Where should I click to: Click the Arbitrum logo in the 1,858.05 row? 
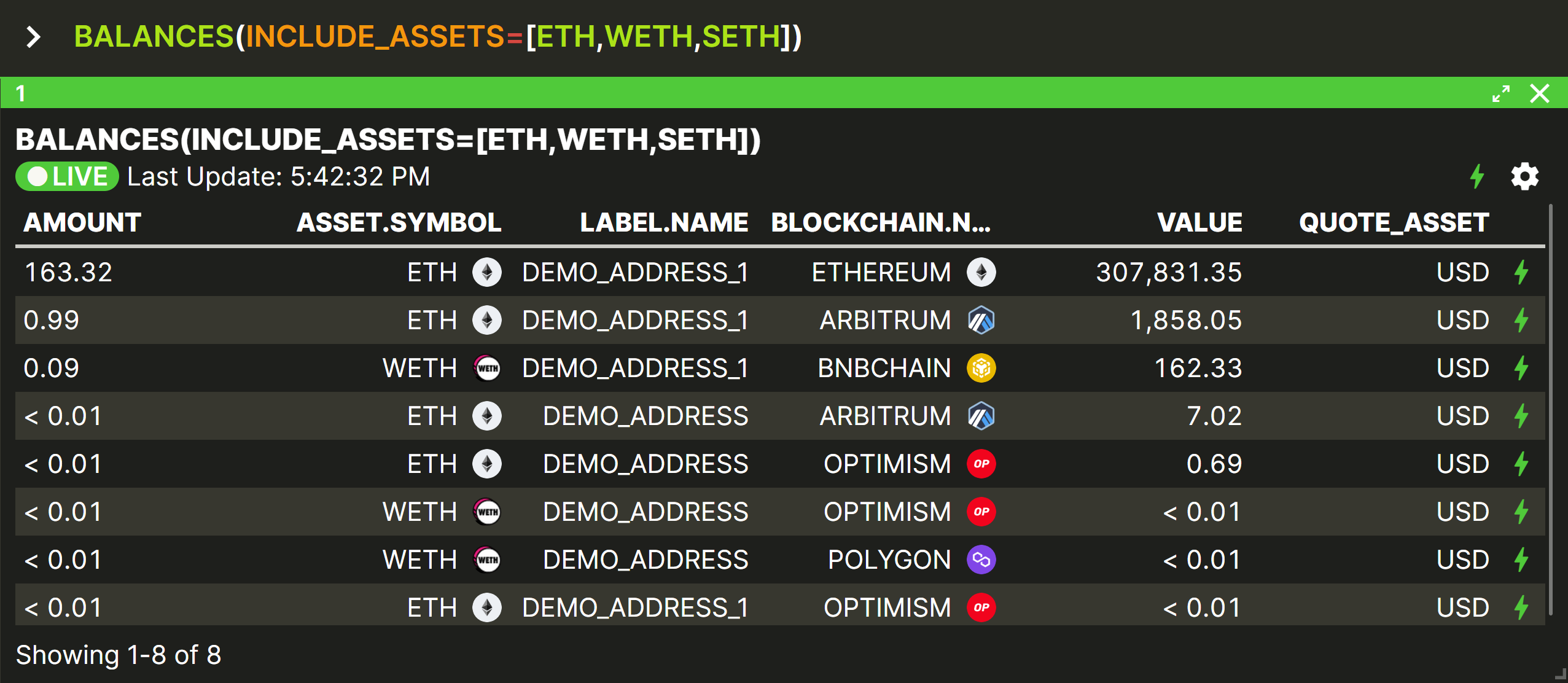click(x=981, y=320)
